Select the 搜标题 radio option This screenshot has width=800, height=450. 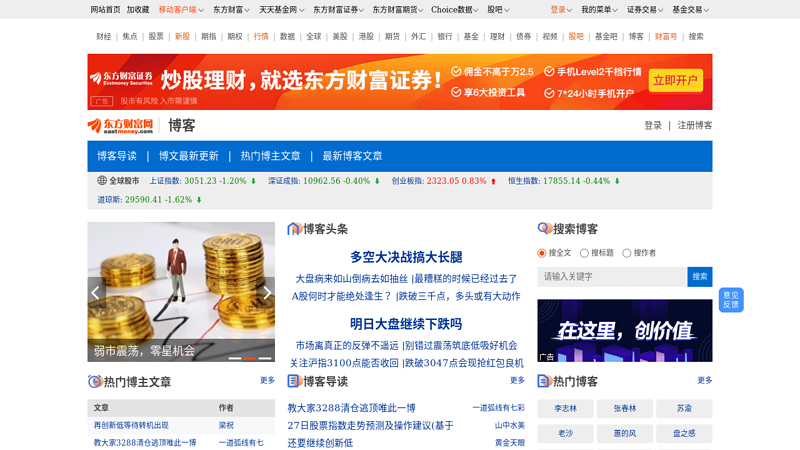click(x=584, y=253)
